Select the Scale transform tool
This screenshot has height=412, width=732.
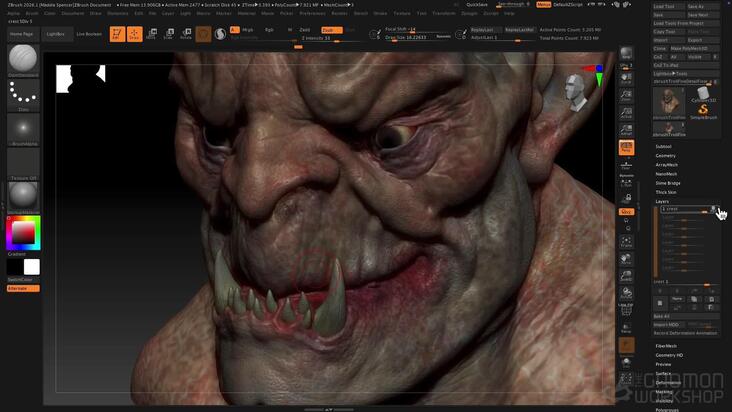(x=169, y=34)
